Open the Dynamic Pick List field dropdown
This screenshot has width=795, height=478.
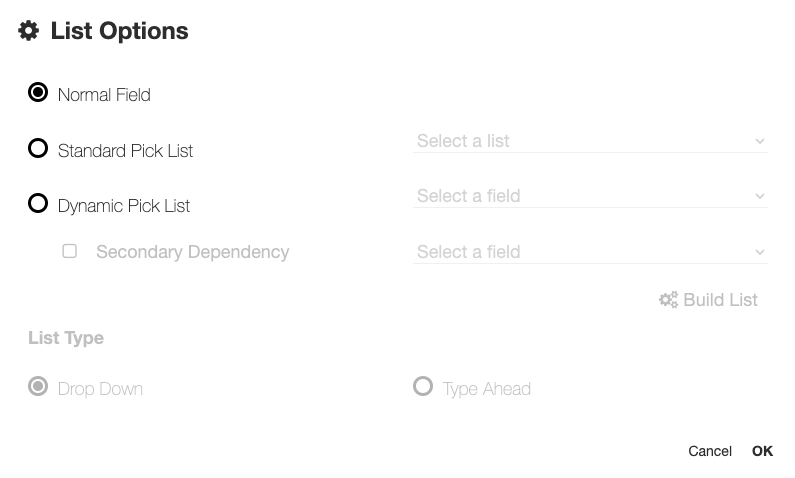580,196
